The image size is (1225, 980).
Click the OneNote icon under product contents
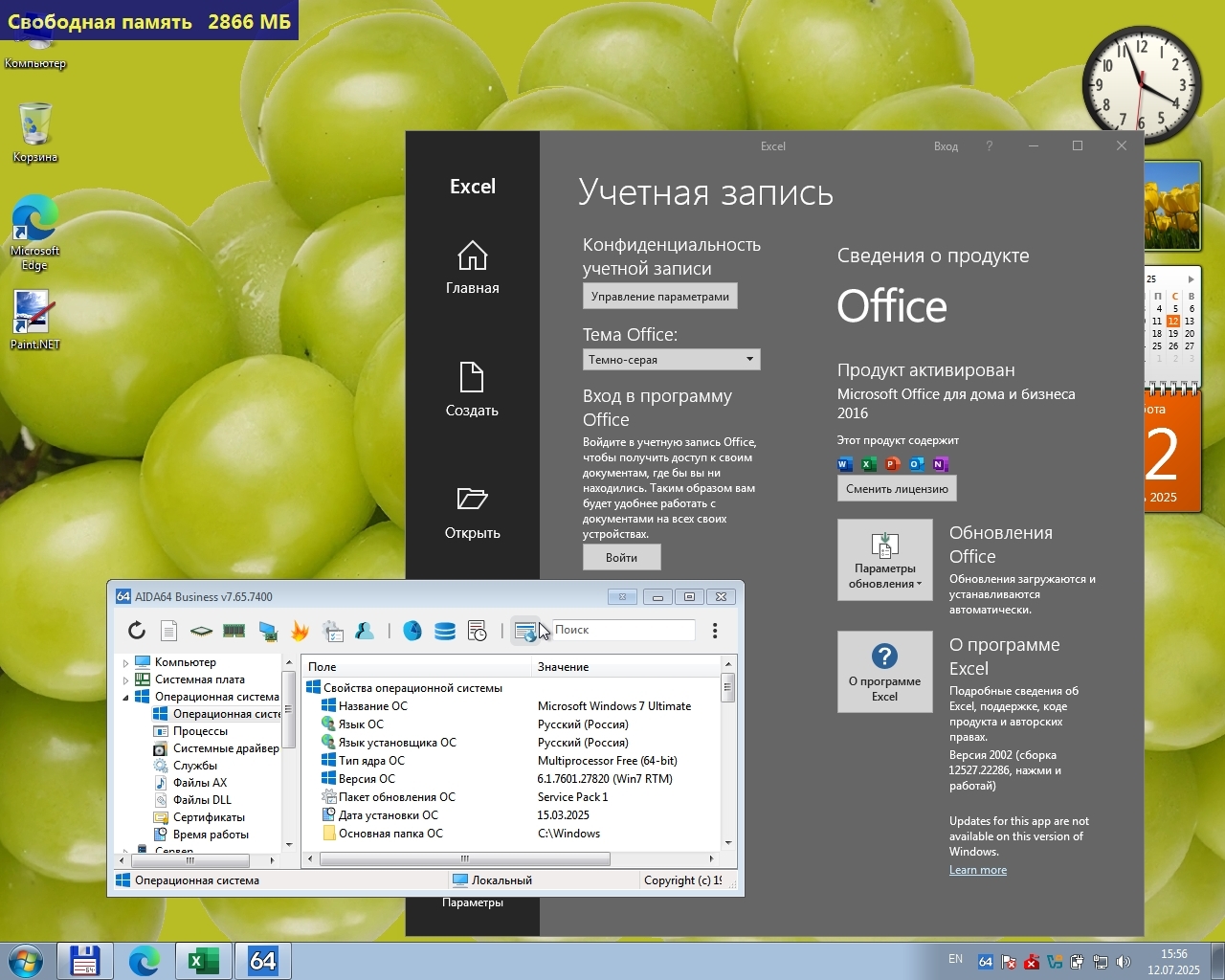941,464
